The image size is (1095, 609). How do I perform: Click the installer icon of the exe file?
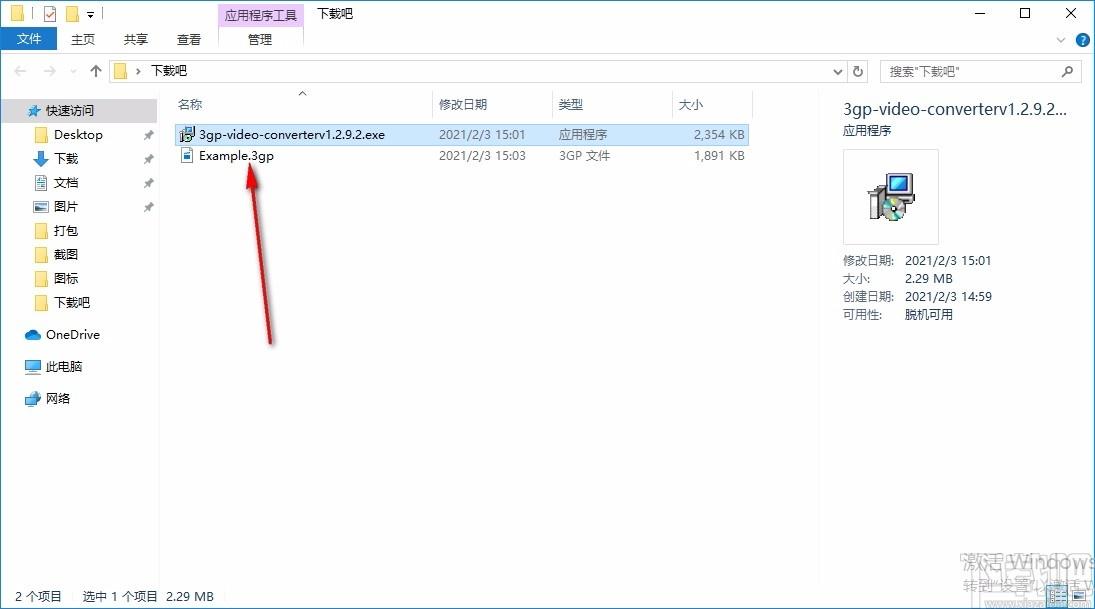click(186, 134)
